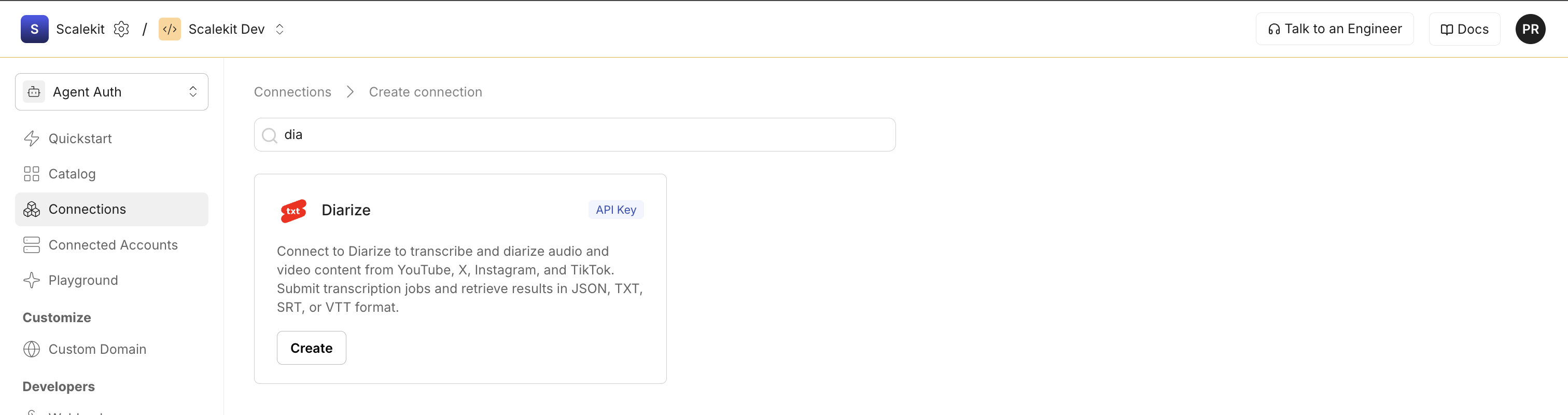Click the Agent Auth robot icon
The height and width of the screenshot is (415, 1568).
tap(34, 92)
